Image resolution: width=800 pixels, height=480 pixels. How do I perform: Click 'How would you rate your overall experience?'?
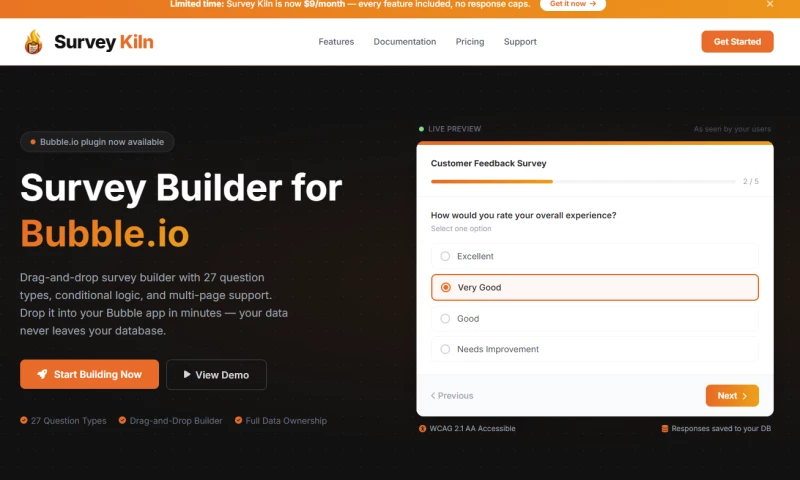(523, 215)
